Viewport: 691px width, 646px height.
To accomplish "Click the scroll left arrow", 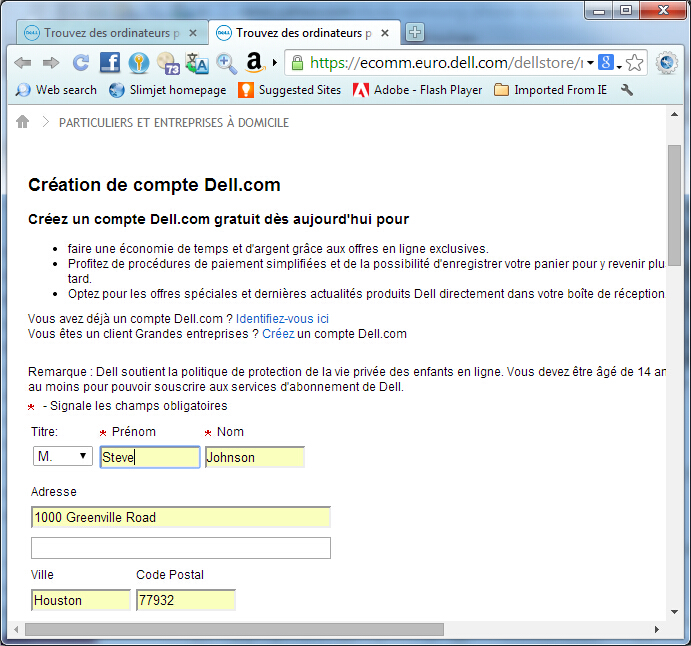I will point(16,629).
